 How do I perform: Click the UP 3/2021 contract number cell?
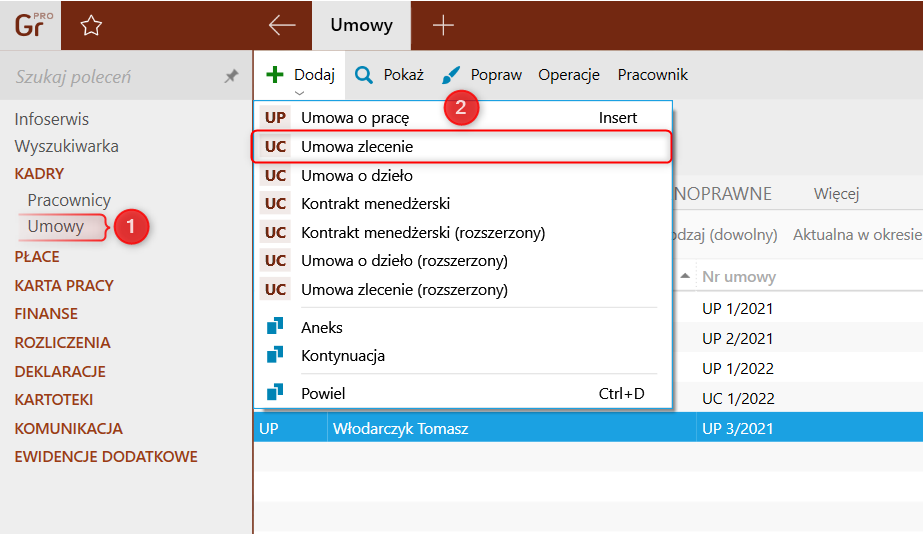[738, 429]
